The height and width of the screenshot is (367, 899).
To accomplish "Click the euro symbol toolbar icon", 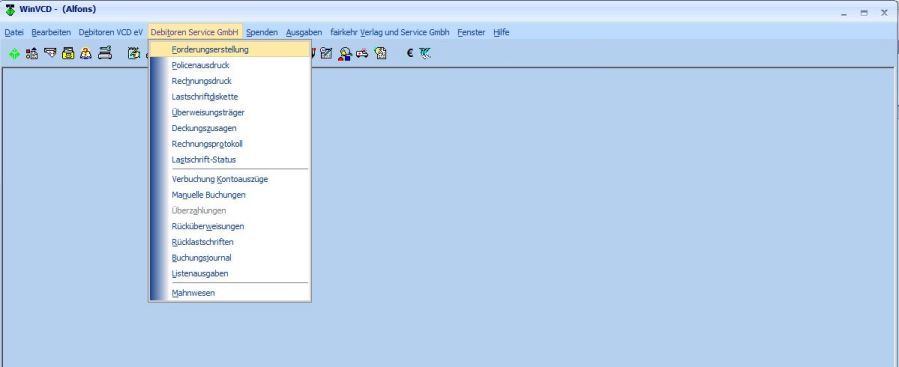I will pyautogui.click(x=410, y=53).
